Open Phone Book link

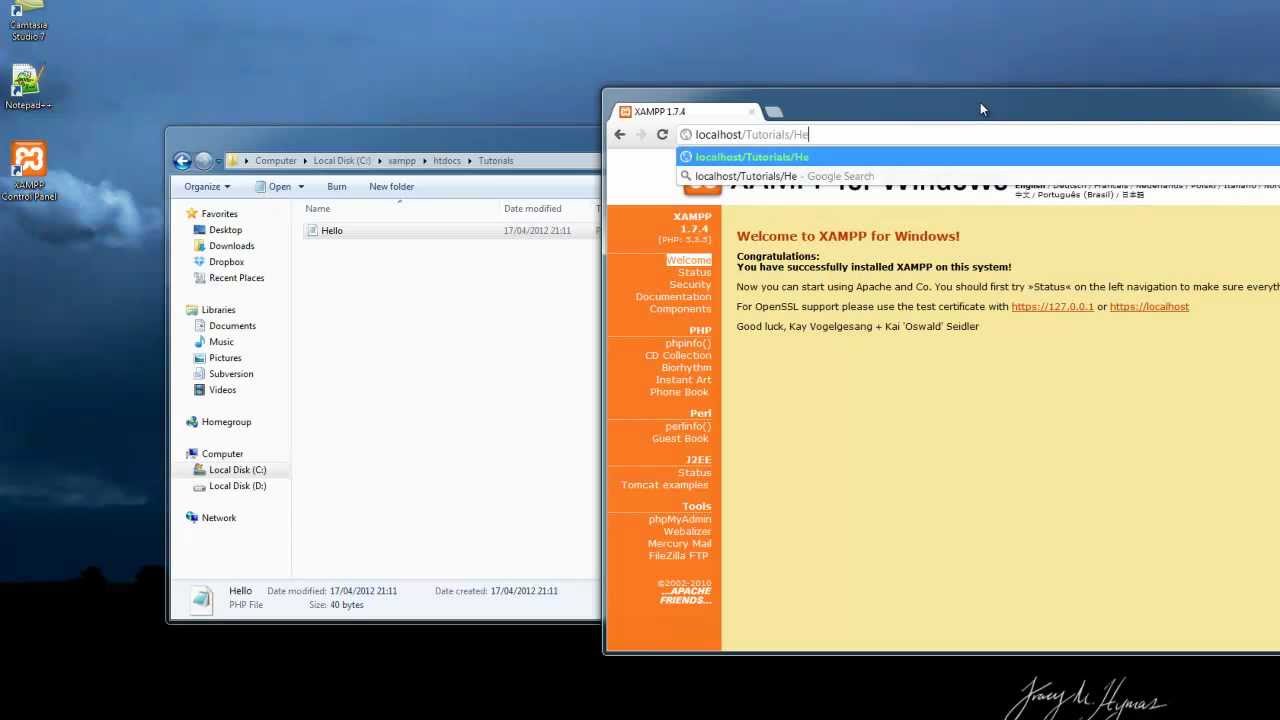679,392
